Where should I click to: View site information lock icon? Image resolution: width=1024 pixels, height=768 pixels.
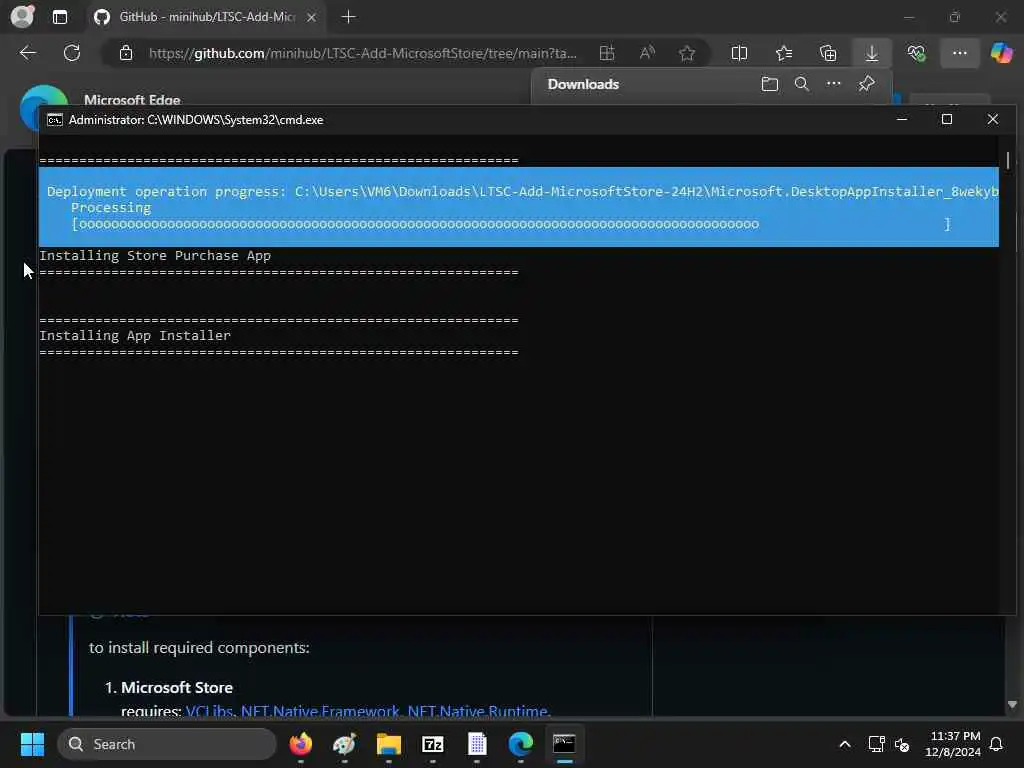point(126,54)
